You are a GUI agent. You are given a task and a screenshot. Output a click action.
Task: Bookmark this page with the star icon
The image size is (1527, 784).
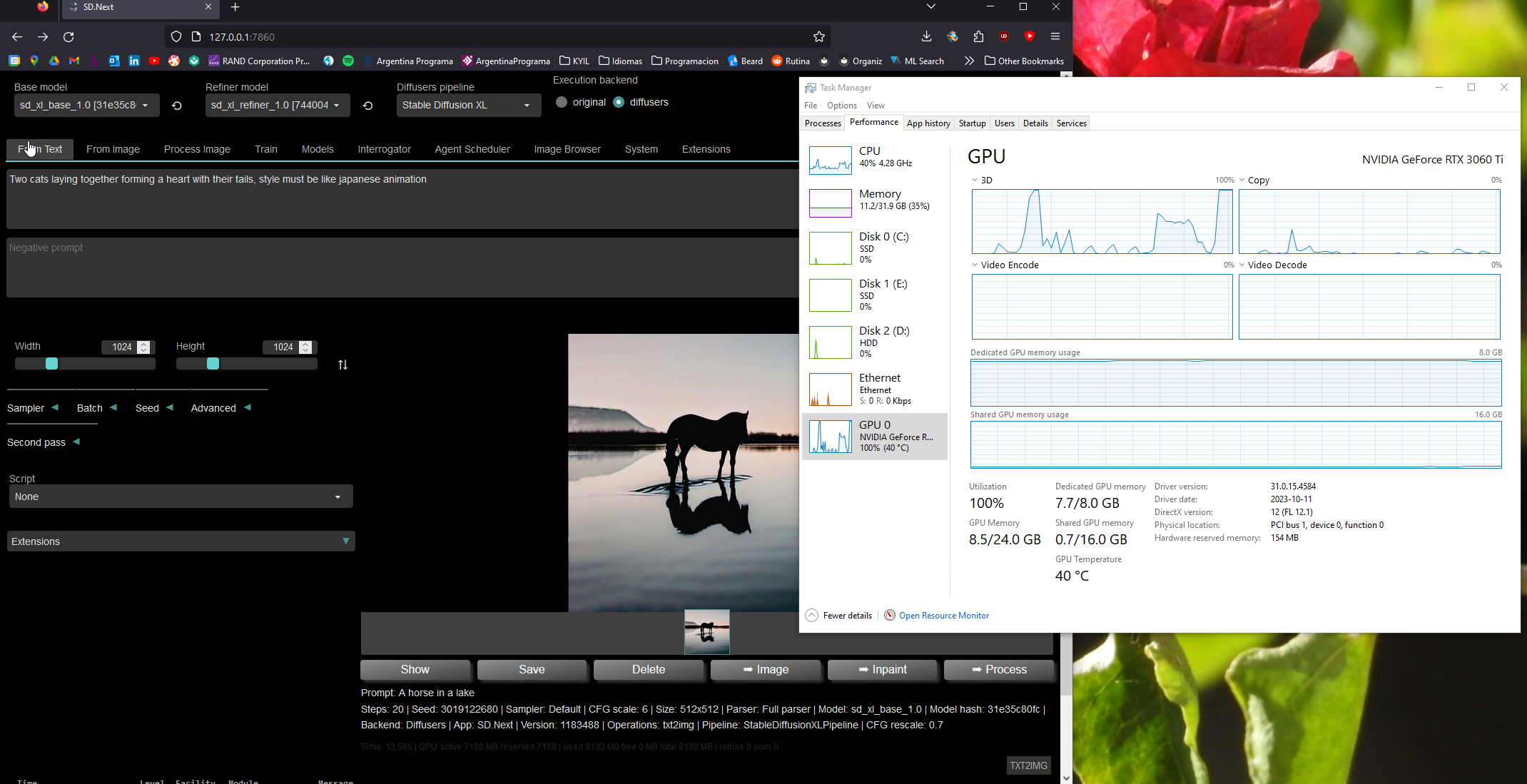tap(819, 36)
